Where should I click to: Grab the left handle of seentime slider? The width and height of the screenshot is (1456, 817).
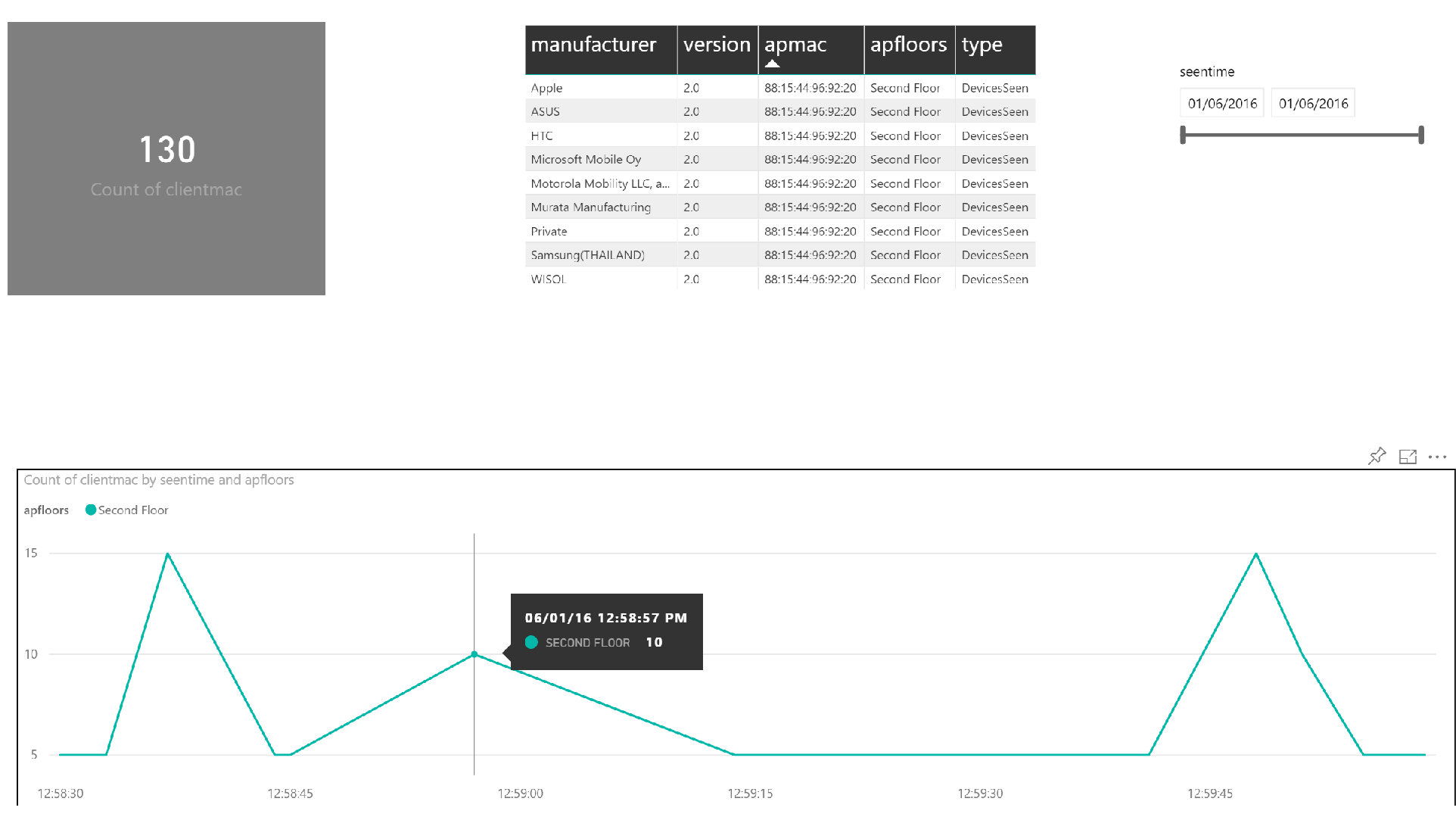point(1183,135)
